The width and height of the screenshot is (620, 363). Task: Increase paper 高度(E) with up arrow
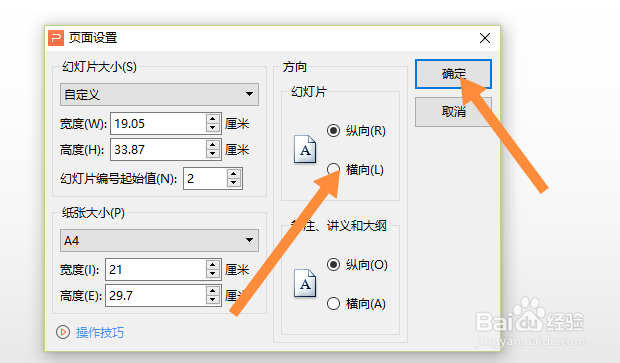[213, 291]
